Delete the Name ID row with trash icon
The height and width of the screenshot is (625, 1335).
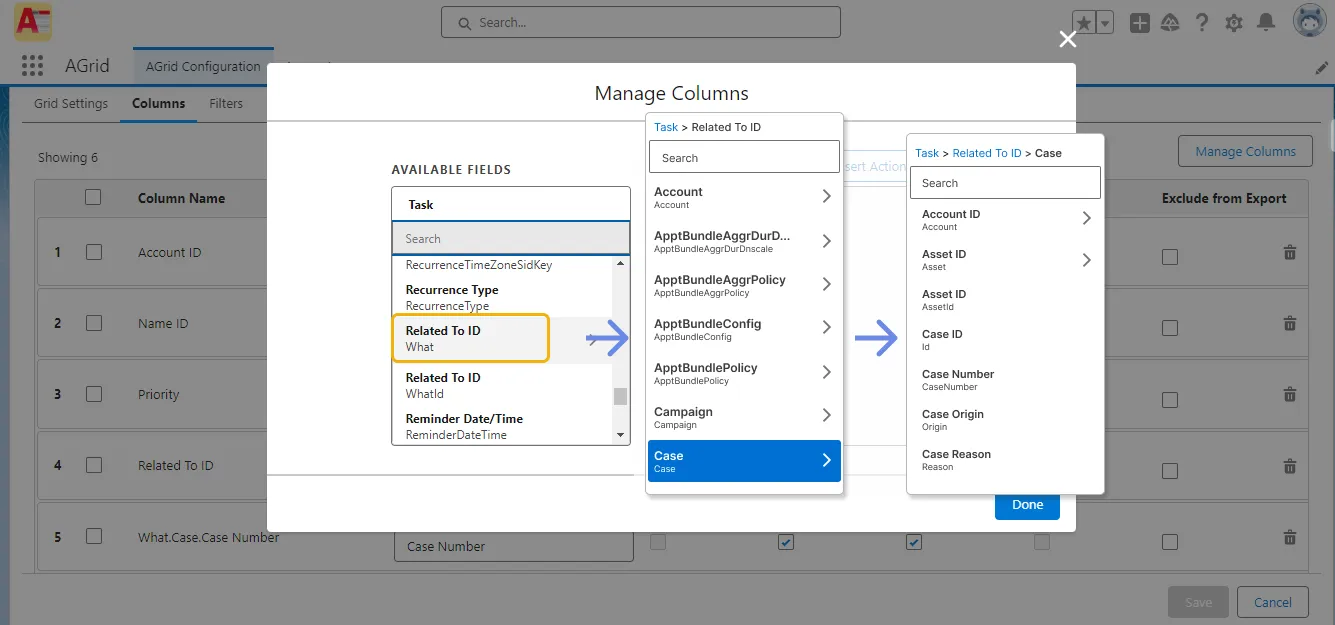tap(1290, 323)
